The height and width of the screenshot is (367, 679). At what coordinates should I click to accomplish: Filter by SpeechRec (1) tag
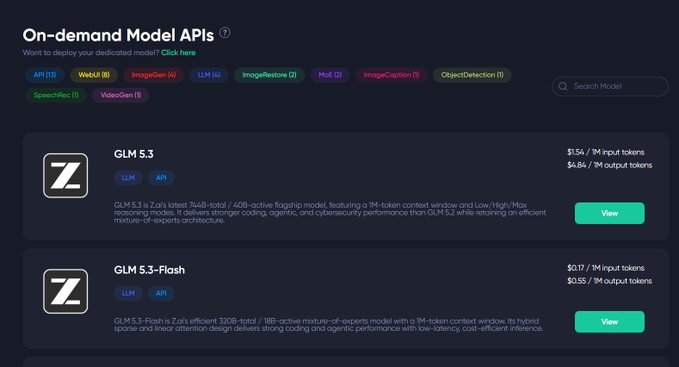pyautogui.click(x=56, y=95)
